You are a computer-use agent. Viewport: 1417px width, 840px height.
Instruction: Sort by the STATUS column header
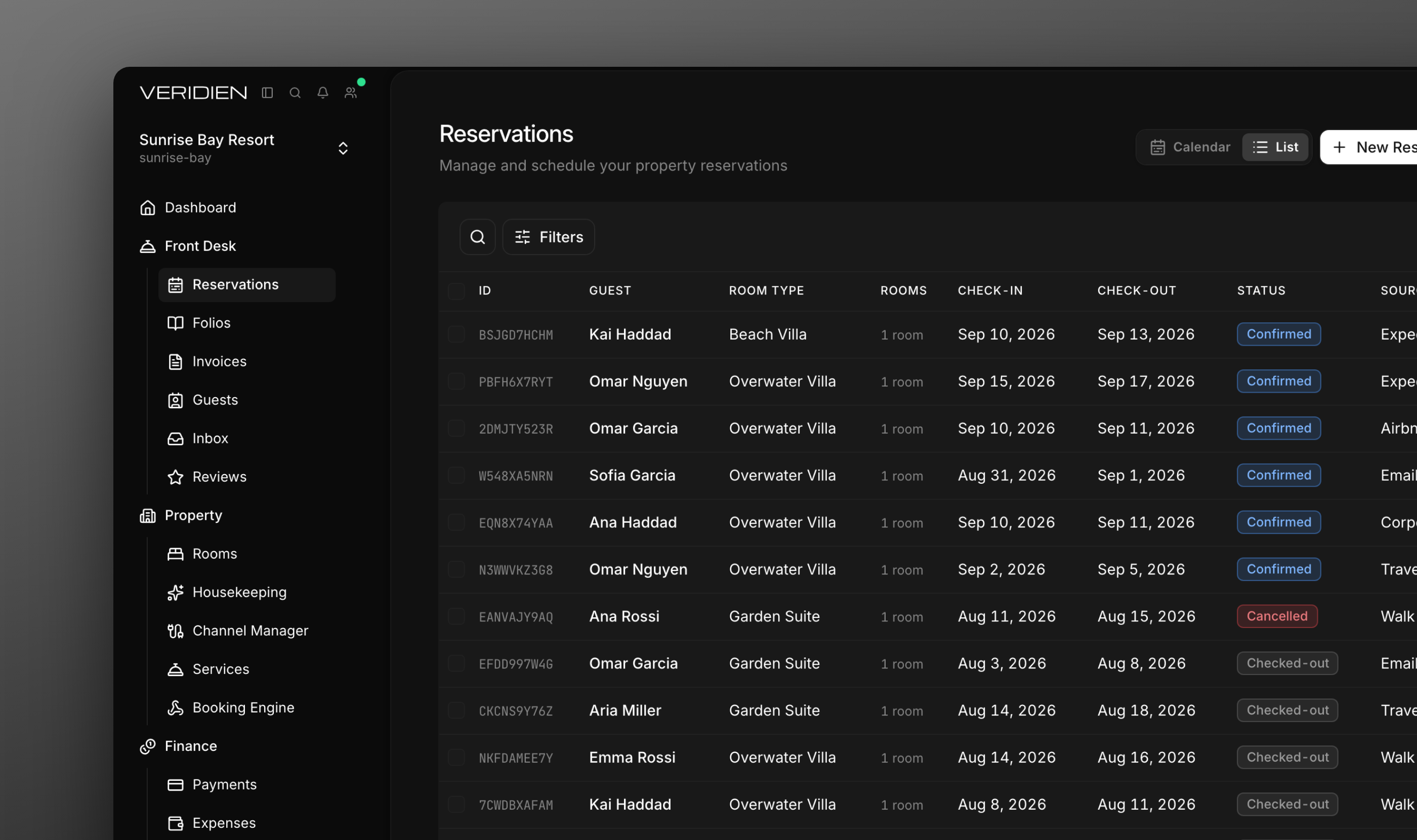tap(1261, 291)
